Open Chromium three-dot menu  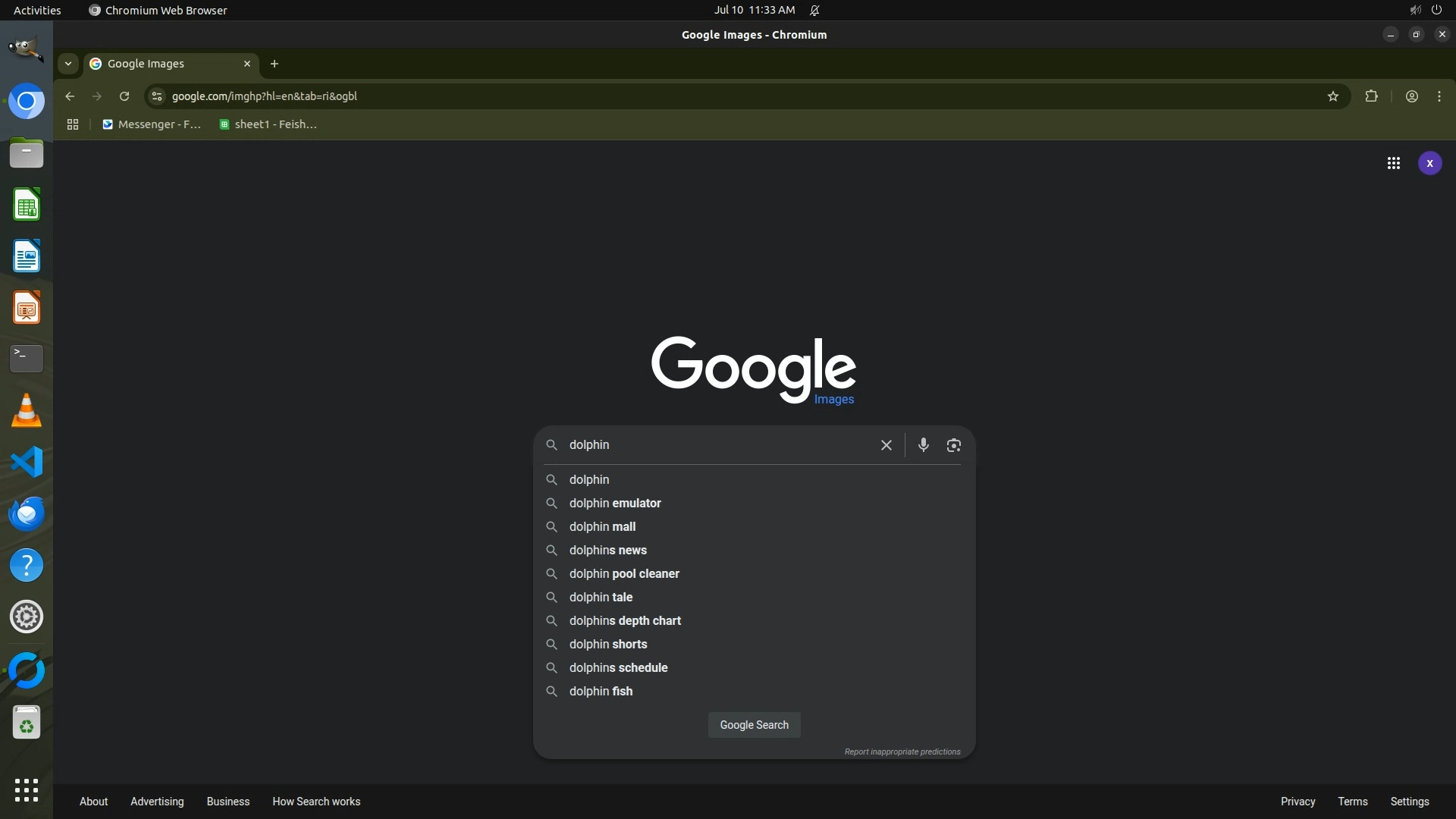(1439, 96)
